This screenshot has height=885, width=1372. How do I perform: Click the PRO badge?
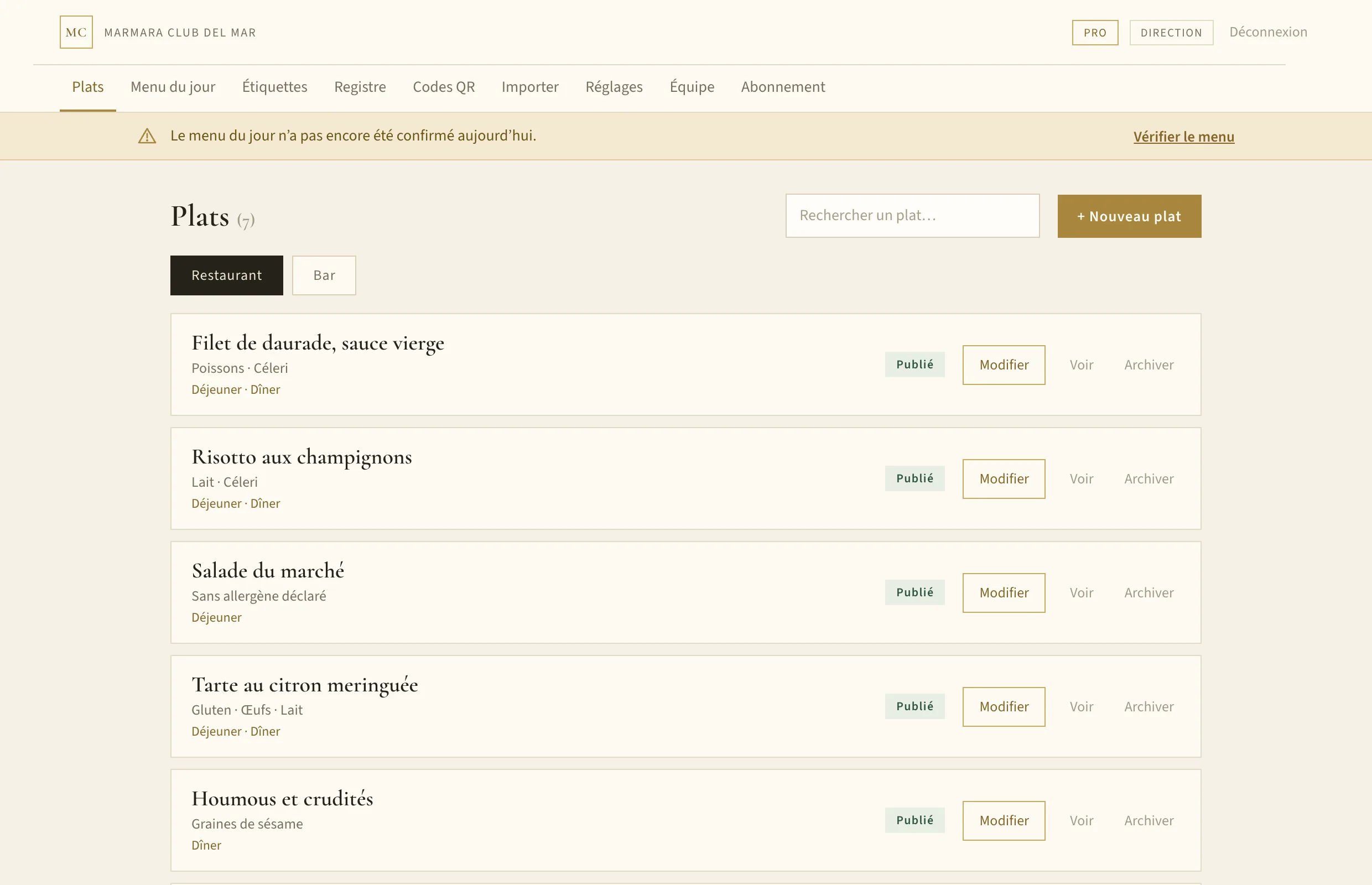tap(1095, 33)
